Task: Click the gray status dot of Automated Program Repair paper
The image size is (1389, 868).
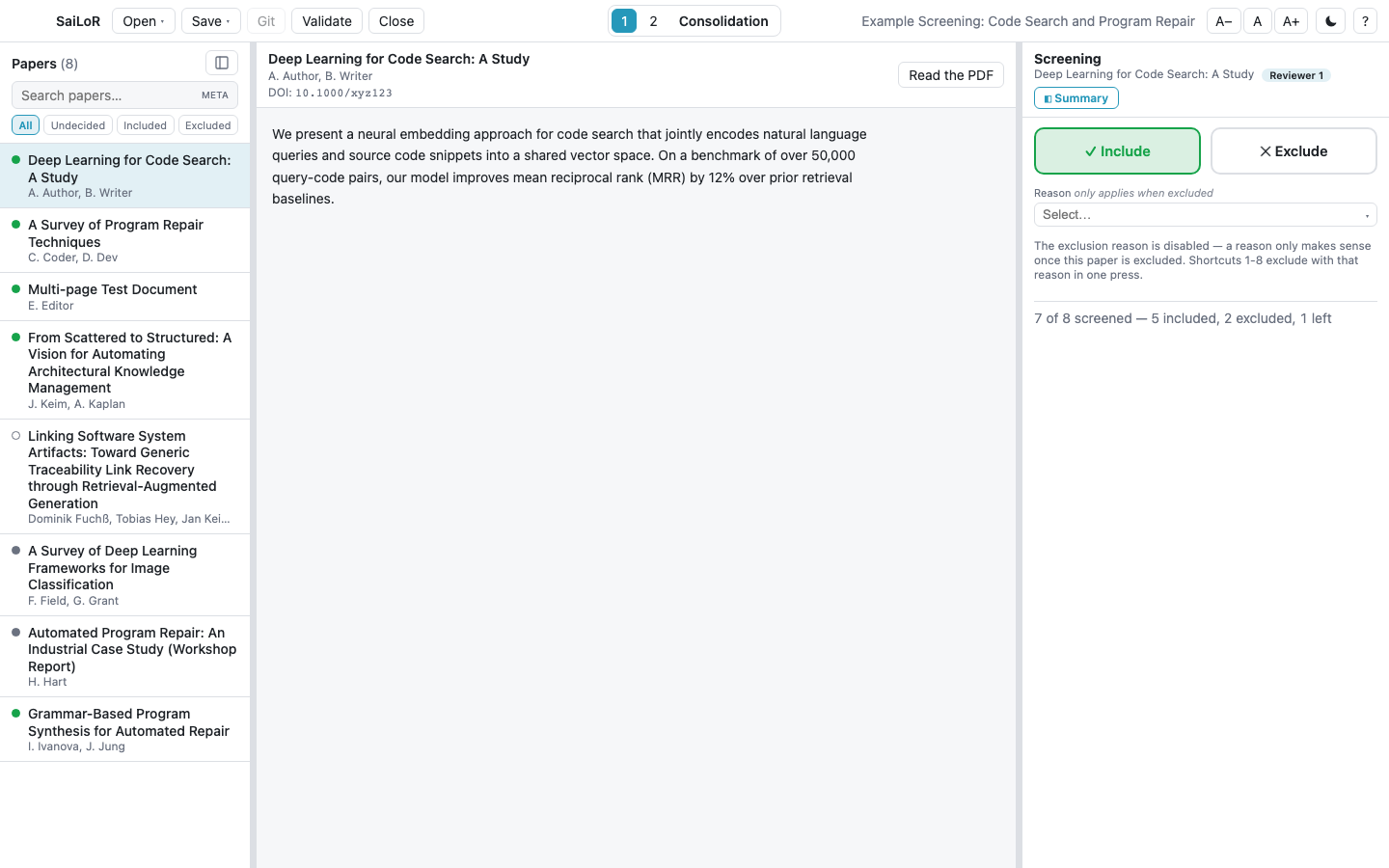Action: pos(15,633)
